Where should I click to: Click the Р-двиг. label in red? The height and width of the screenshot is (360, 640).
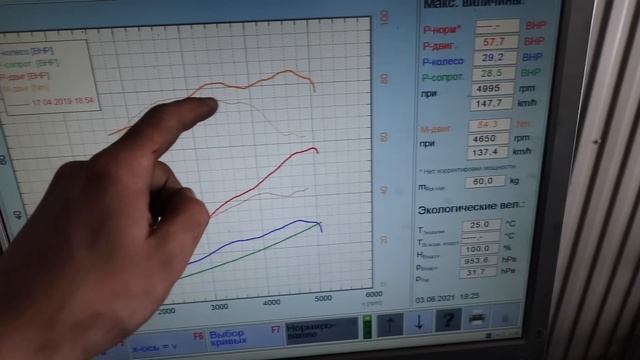pyautogui.click(x=440, y=46)
